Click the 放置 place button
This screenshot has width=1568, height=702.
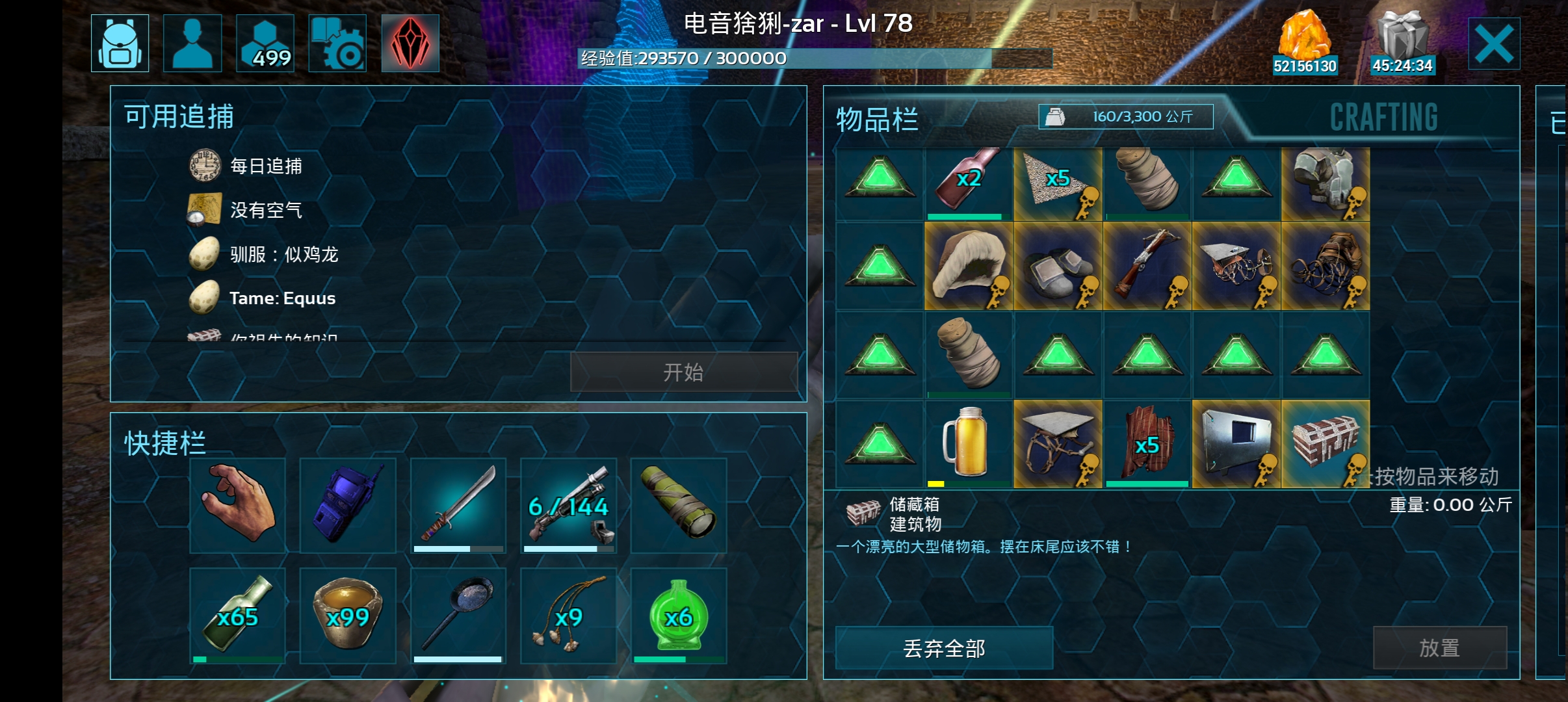[1440, 648]
